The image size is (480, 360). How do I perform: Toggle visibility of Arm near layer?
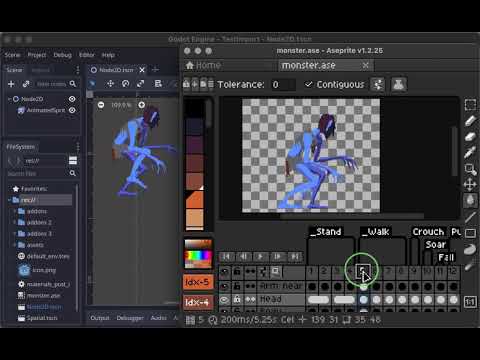click(x=224, y=286)
